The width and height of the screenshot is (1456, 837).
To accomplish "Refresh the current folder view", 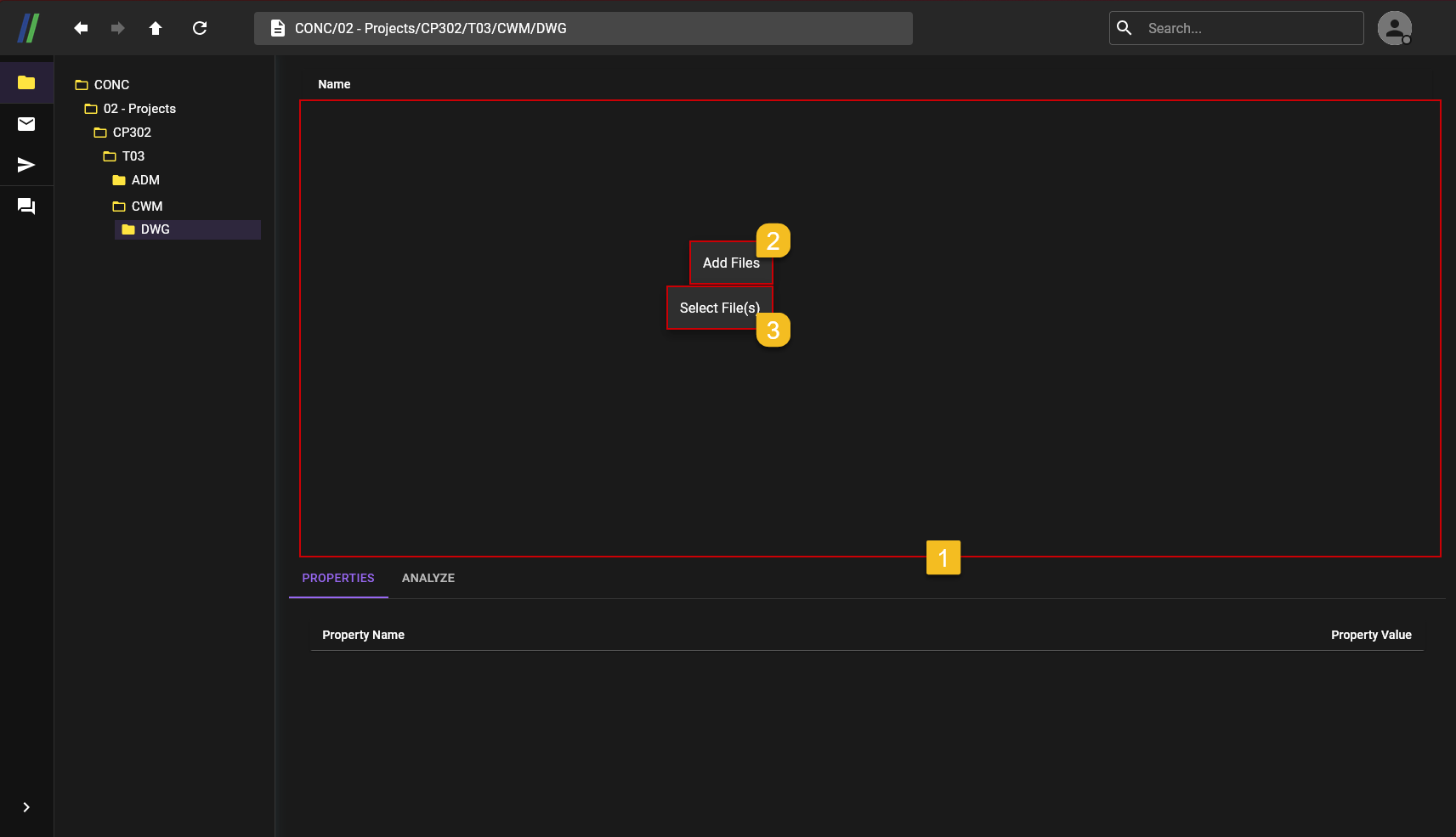I will [200, 28].
